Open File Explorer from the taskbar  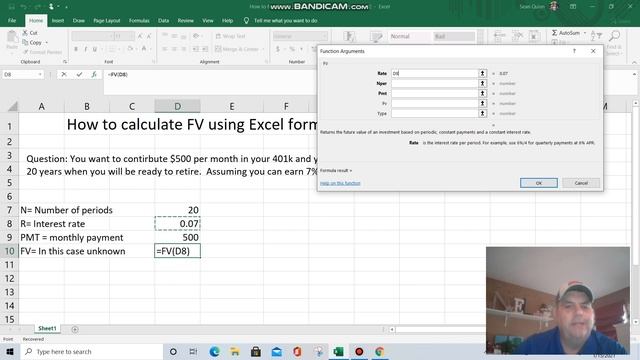(x=235, y=351)
